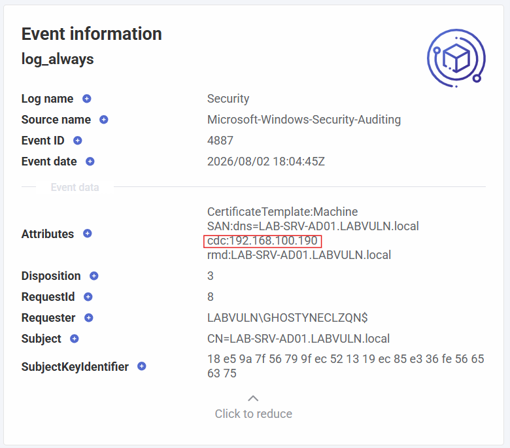This screenshot has width=510, height=448.
Task: Add Event ID filter via plus icon
Action: pyautogui.click(x=78, y=141)
